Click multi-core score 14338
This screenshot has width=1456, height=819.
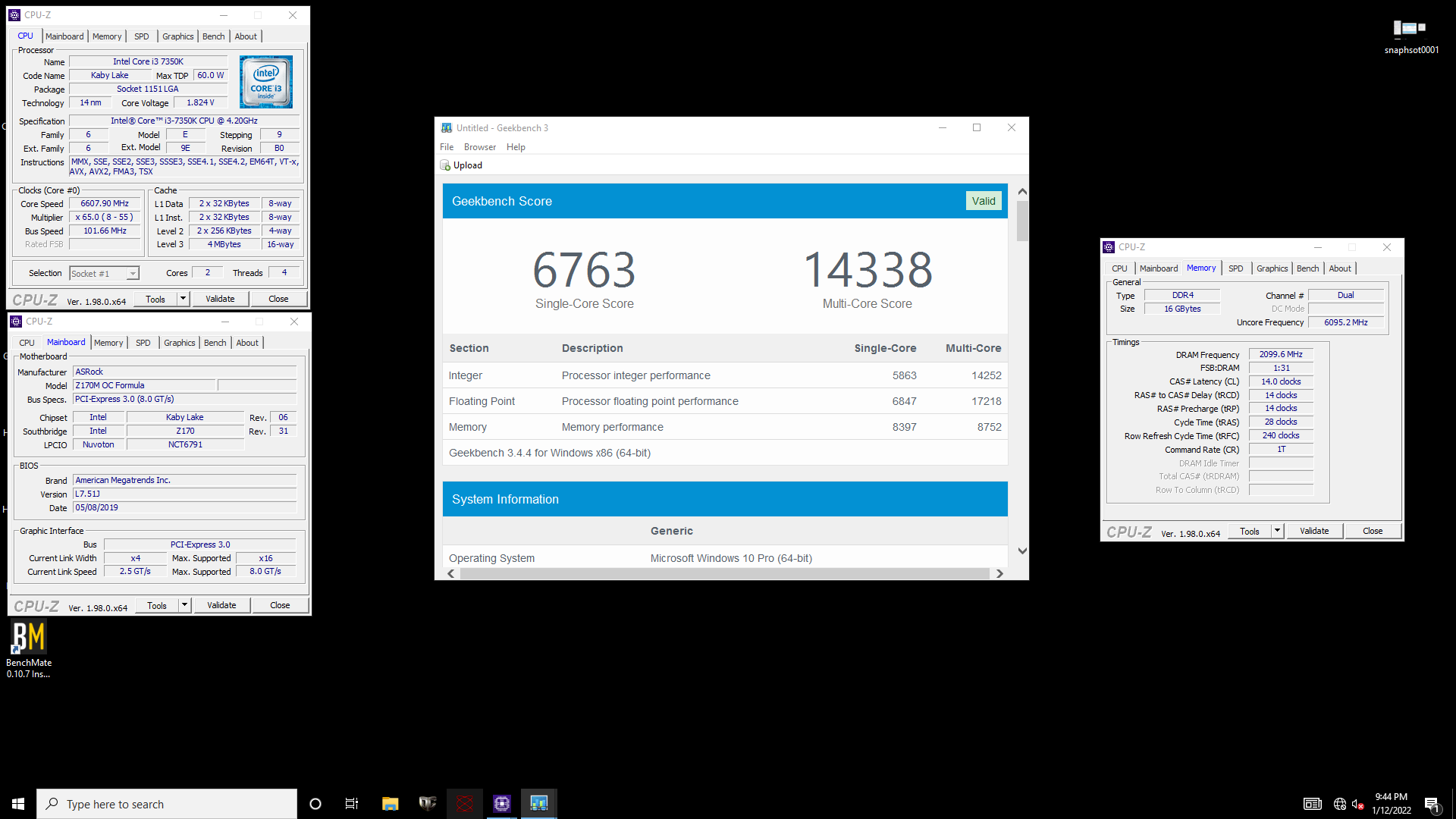868,270
